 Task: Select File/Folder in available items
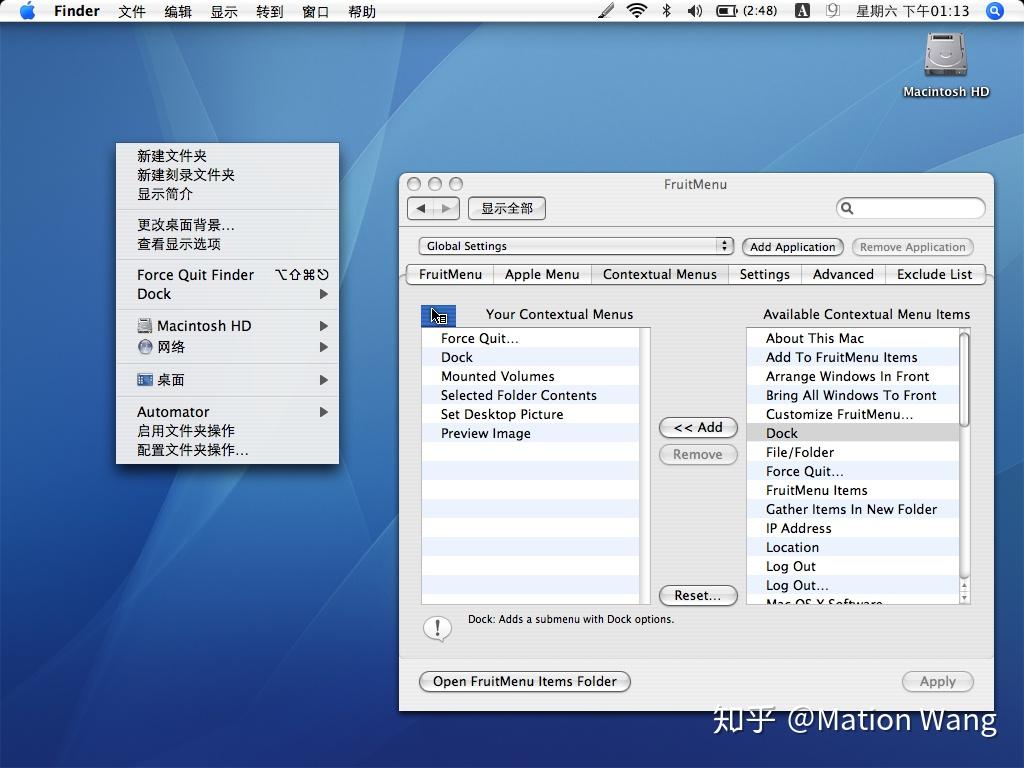(x=854, y=452)
